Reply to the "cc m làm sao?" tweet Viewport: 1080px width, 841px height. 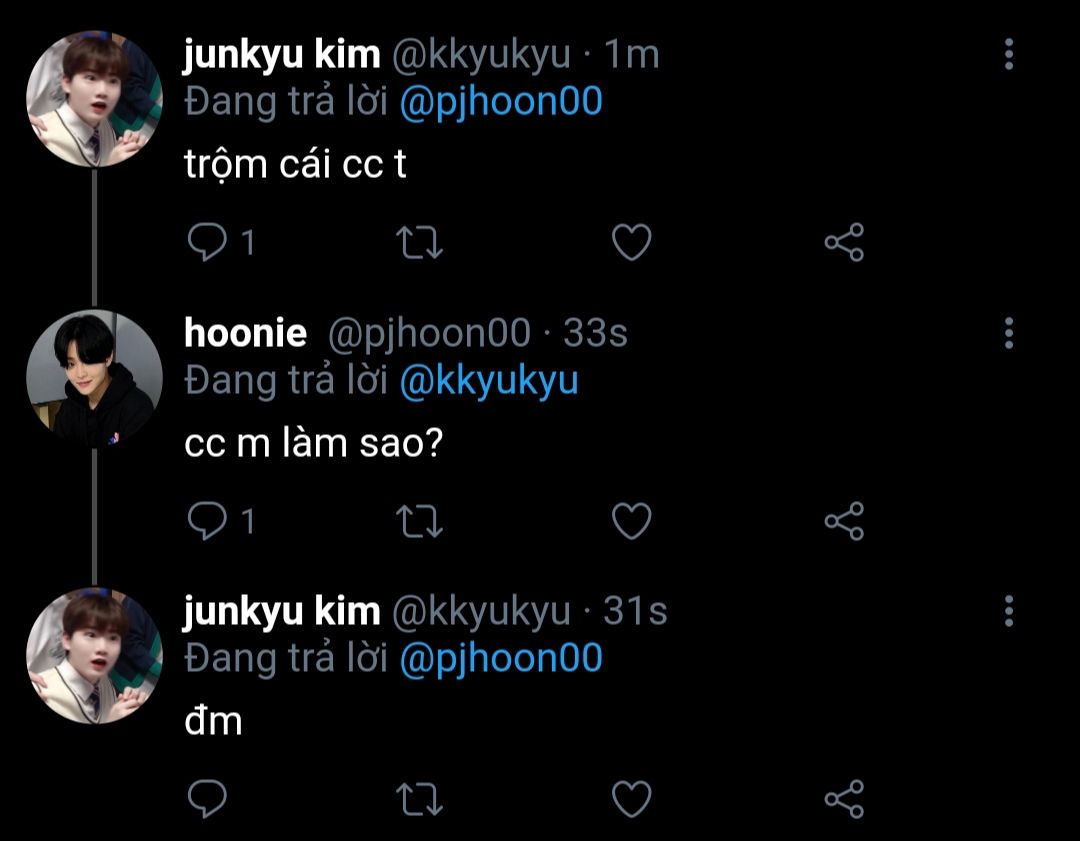(x=207, y=521)
